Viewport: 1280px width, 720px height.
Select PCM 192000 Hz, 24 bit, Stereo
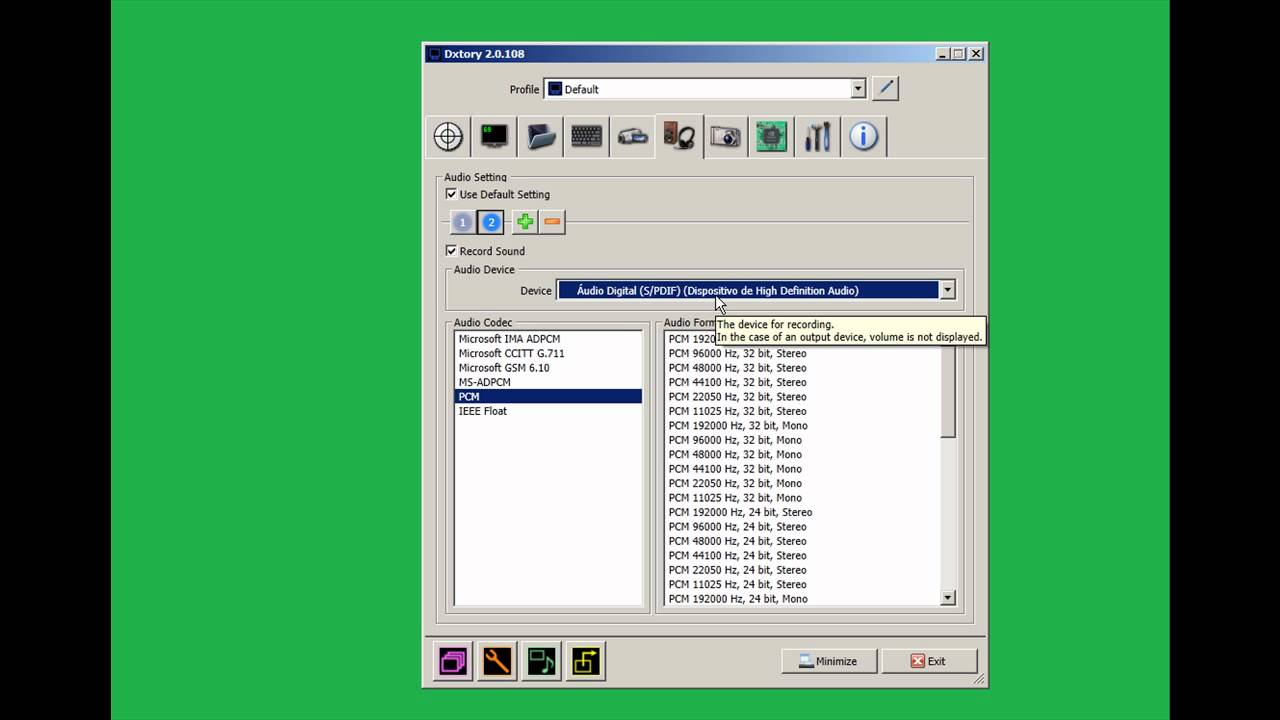click(x=803, y=512)
